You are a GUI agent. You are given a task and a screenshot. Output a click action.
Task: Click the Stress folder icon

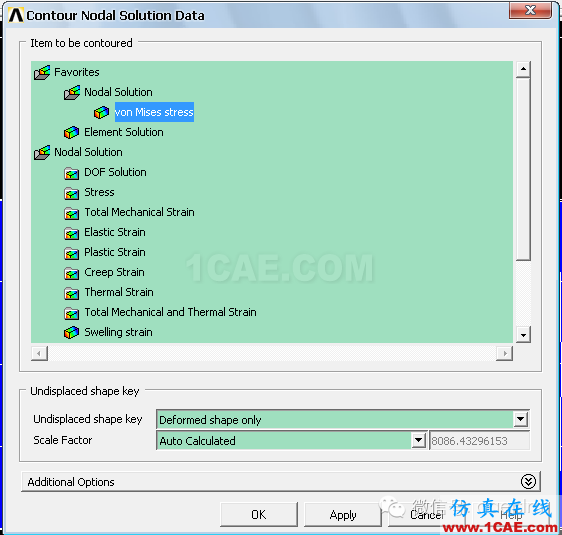pos(72,193)
